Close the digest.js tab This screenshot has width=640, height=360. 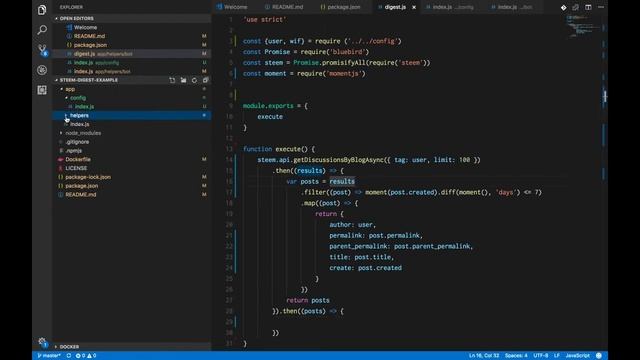(x=414, y=7)
